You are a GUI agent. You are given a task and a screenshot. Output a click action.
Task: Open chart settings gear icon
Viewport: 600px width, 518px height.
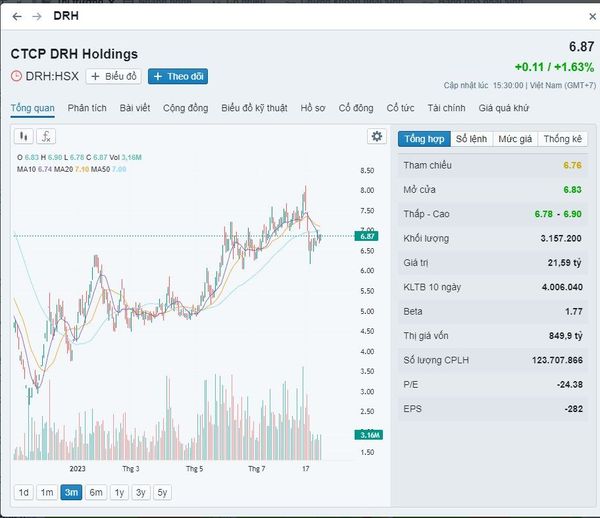click(377, 136)
